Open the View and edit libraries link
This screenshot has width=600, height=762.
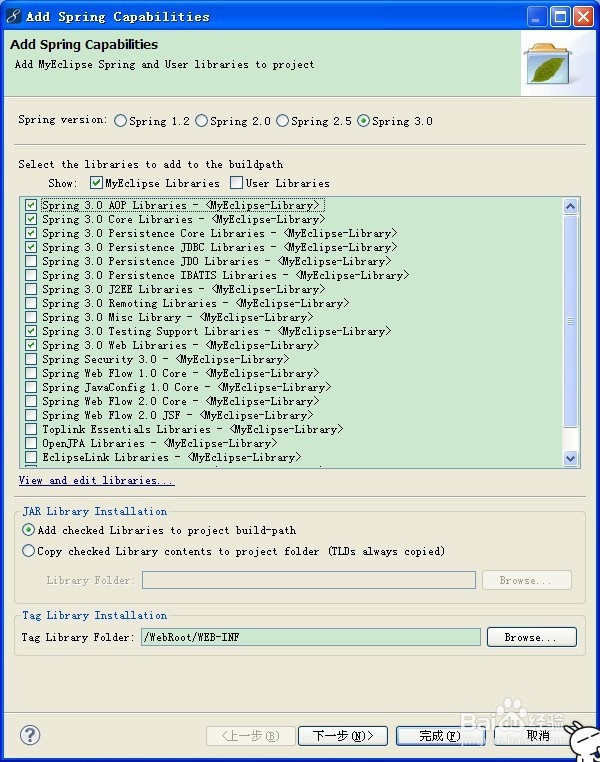96,480
